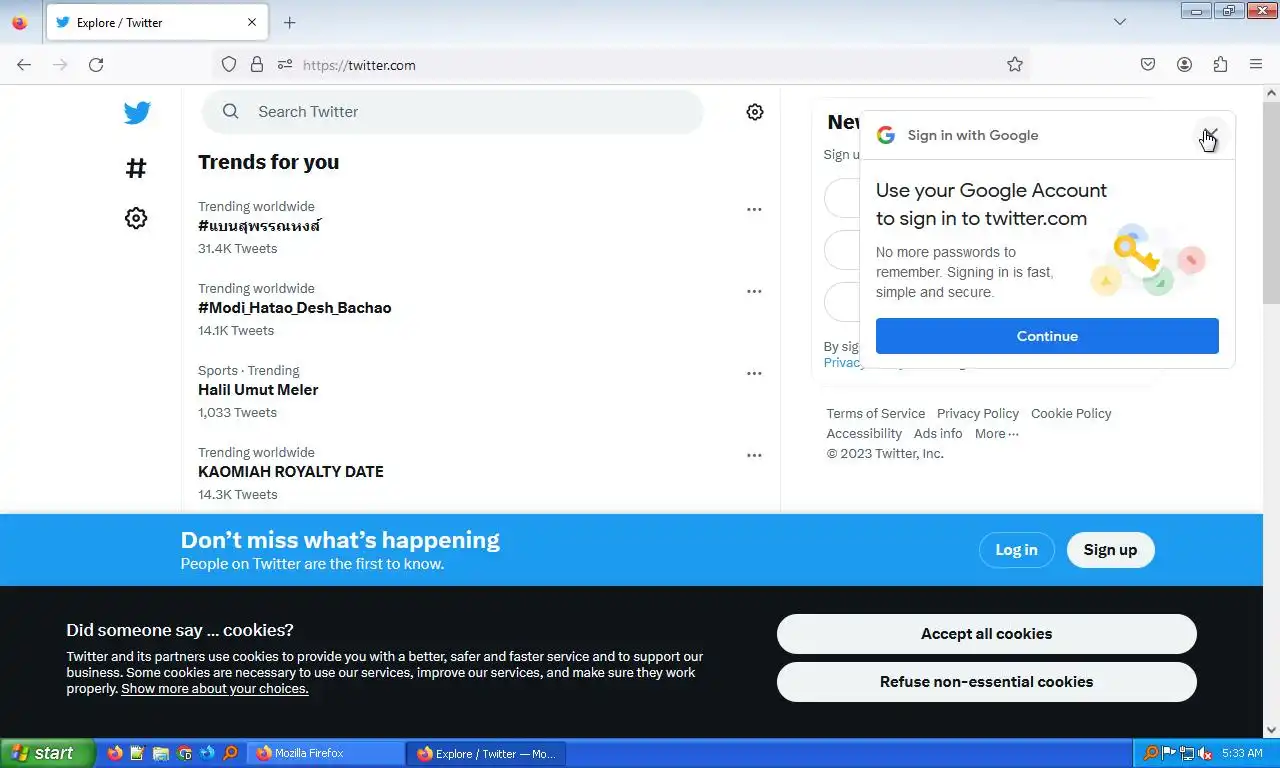Click the Google logo in sign-in popup
The width and height of the screenshot is (1280, 768).
click(885, 135)
